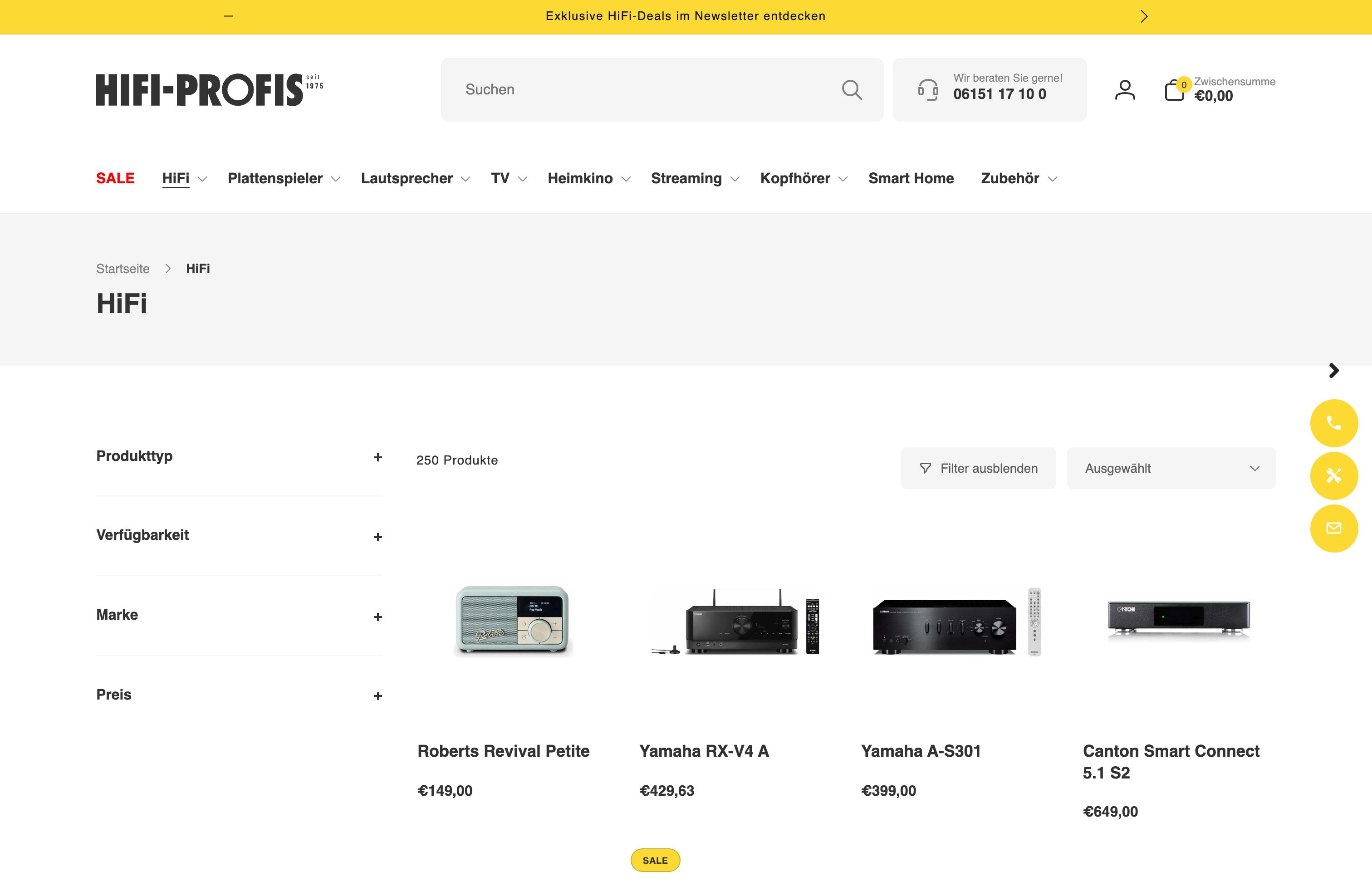Toggle the SALE badge on the Yamaha product
This screenshot has width=1372, height=891.
click(x=655, y=860)
